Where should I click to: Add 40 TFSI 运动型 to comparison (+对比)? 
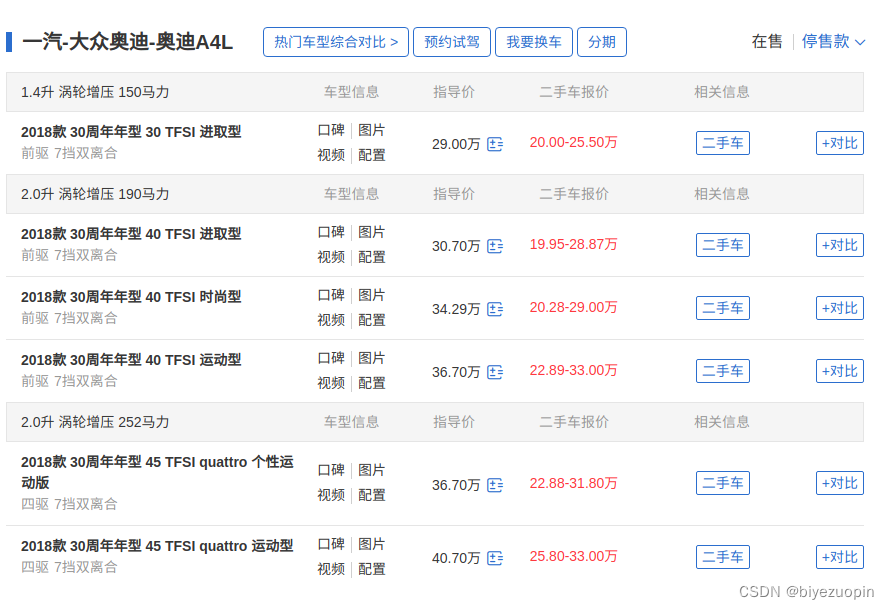click(x=840, y=371)
